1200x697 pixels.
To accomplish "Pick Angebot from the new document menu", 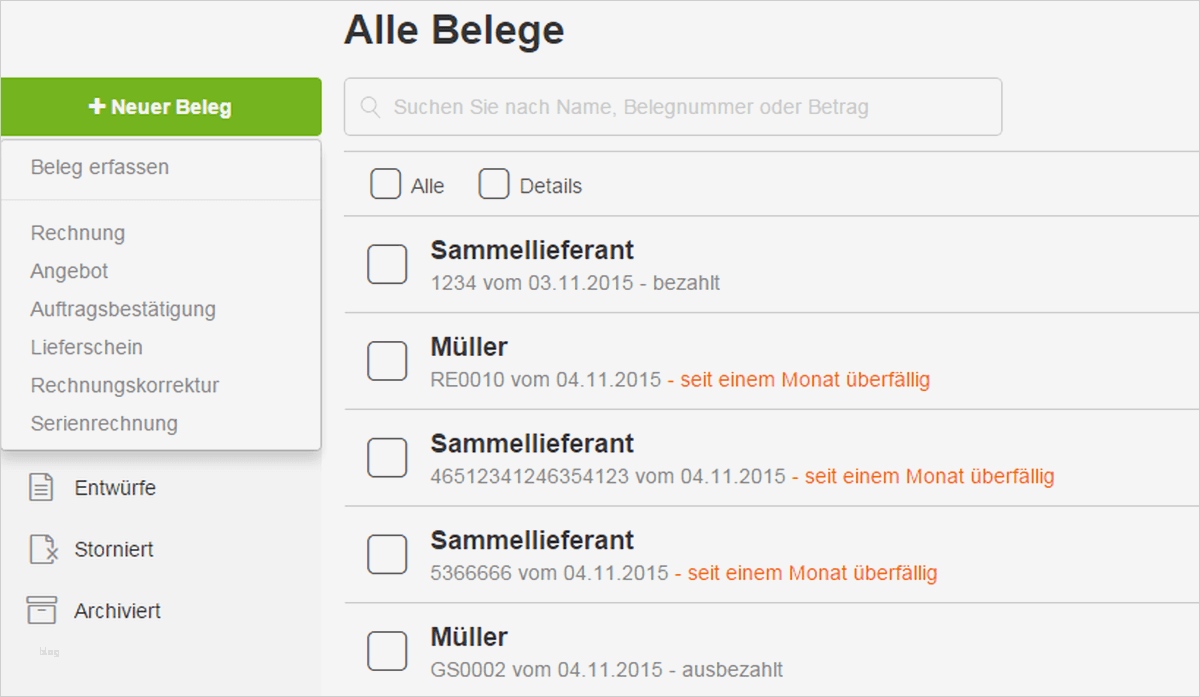I will (x=69, y=271).
